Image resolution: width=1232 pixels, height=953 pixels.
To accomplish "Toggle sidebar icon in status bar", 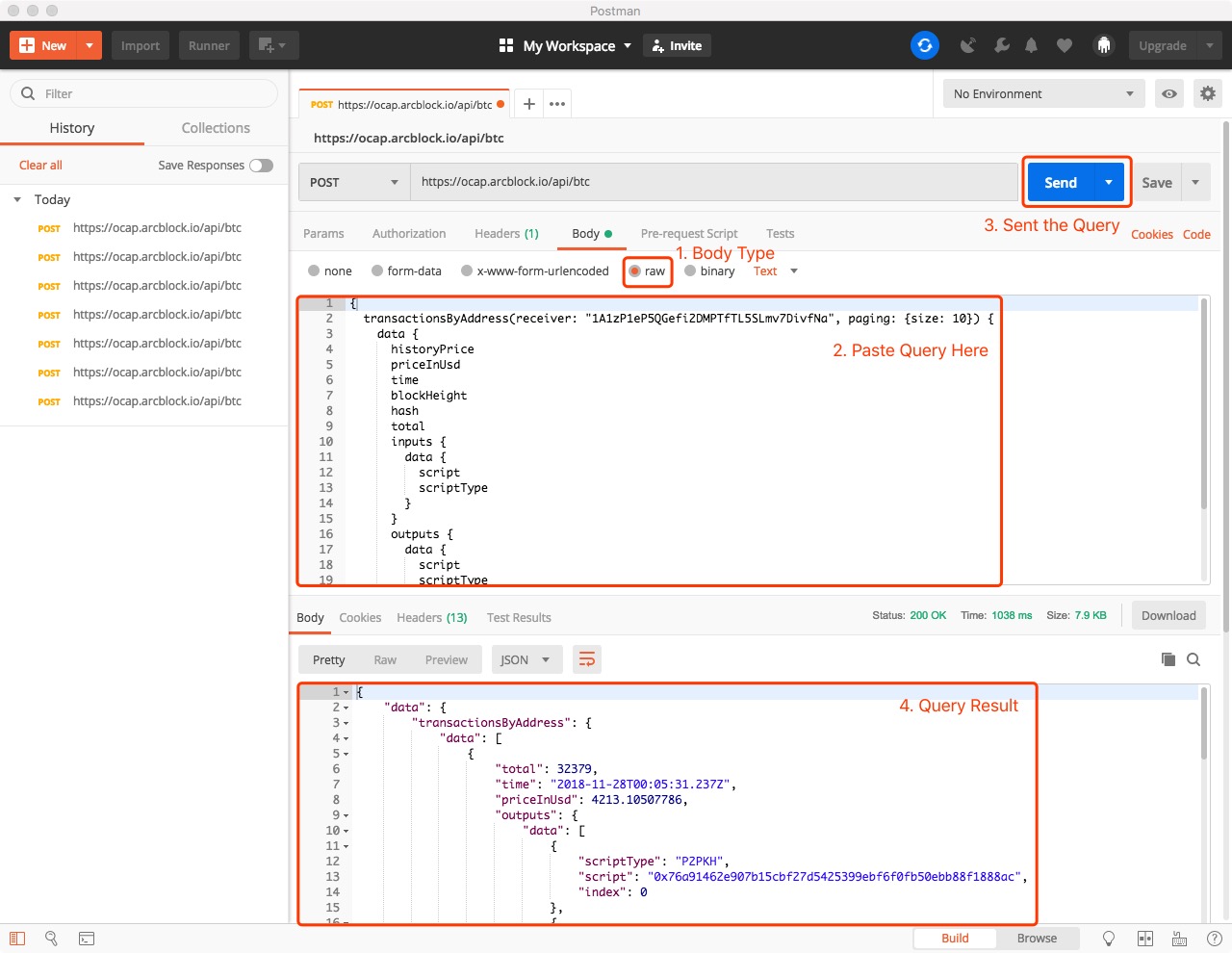I will point(17,939).
